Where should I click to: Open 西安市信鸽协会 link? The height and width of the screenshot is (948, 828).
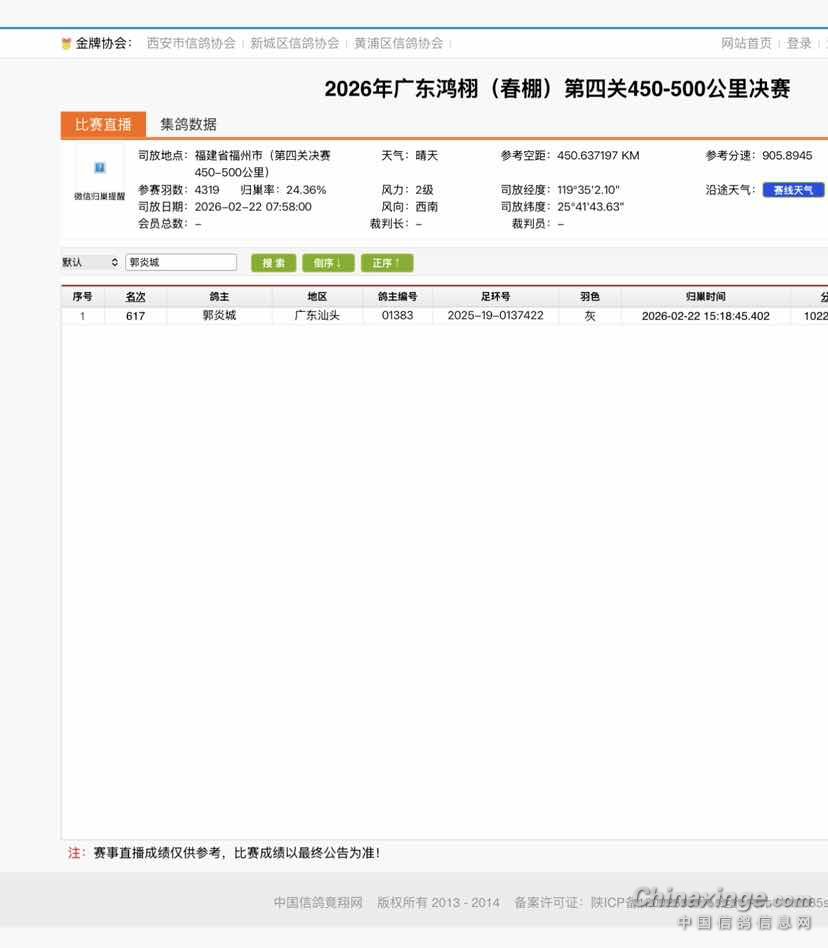point(191,43)
